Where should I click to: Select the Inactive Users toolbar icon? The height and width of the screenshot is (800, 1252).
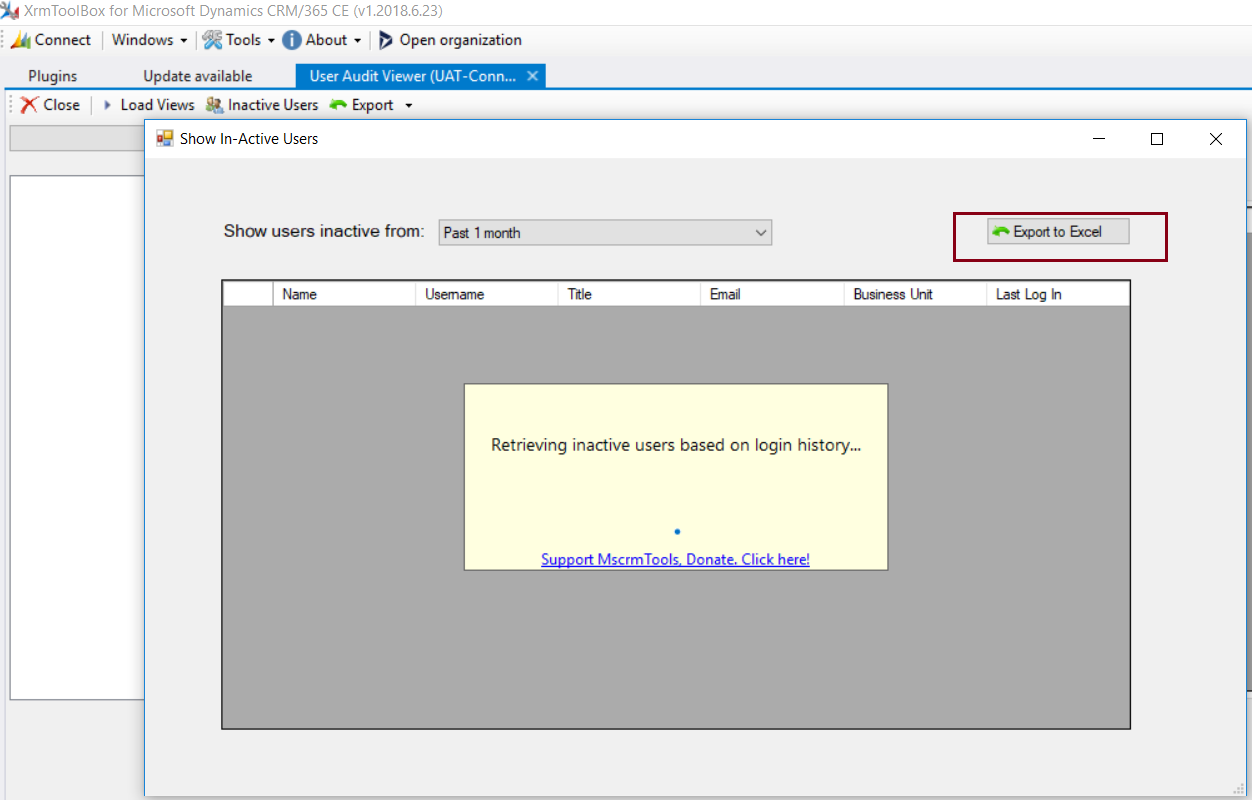tap(213, 104)
